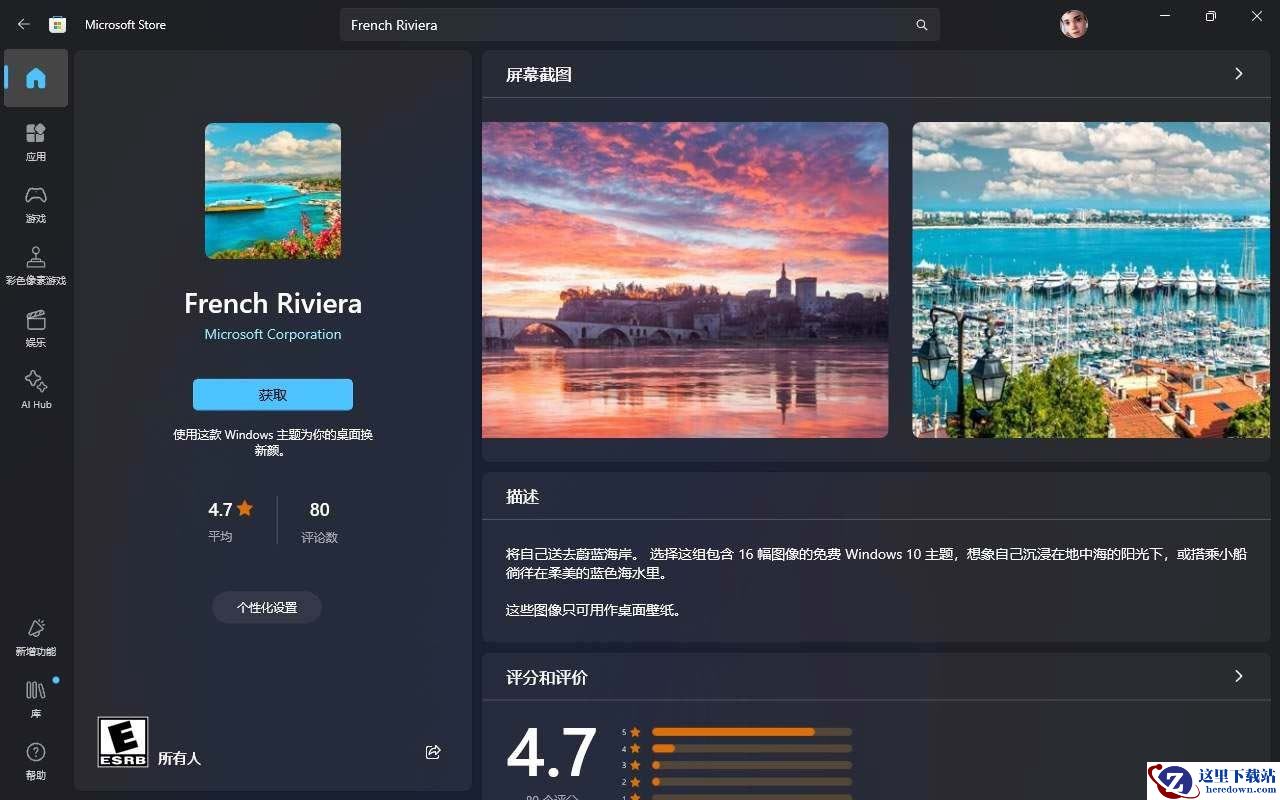Minimize the Microsoft Store window
1280x800 pixels.
click(1165, 16)
